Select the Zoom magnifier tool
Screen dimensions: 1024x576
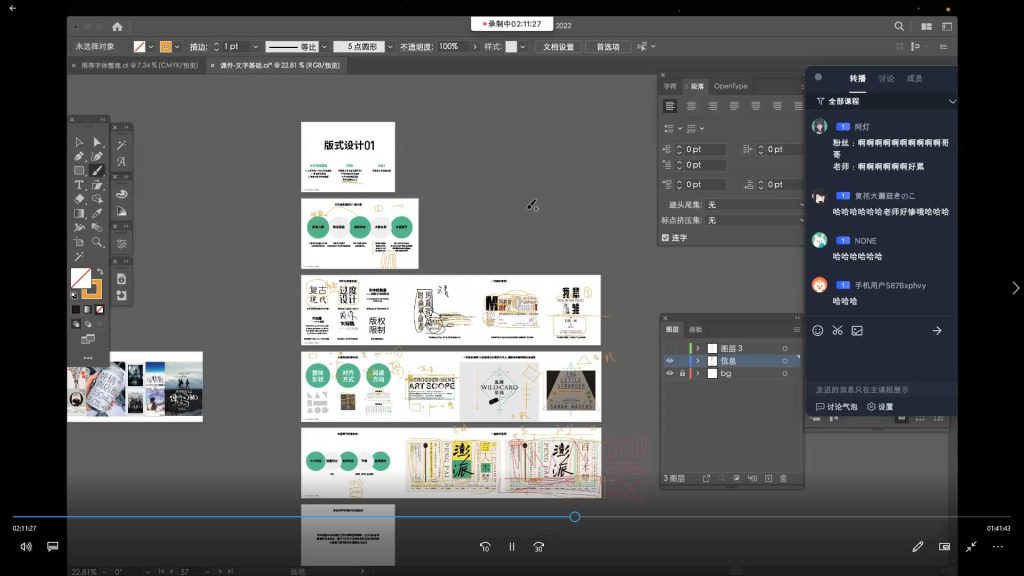click(x=97, y=242)
